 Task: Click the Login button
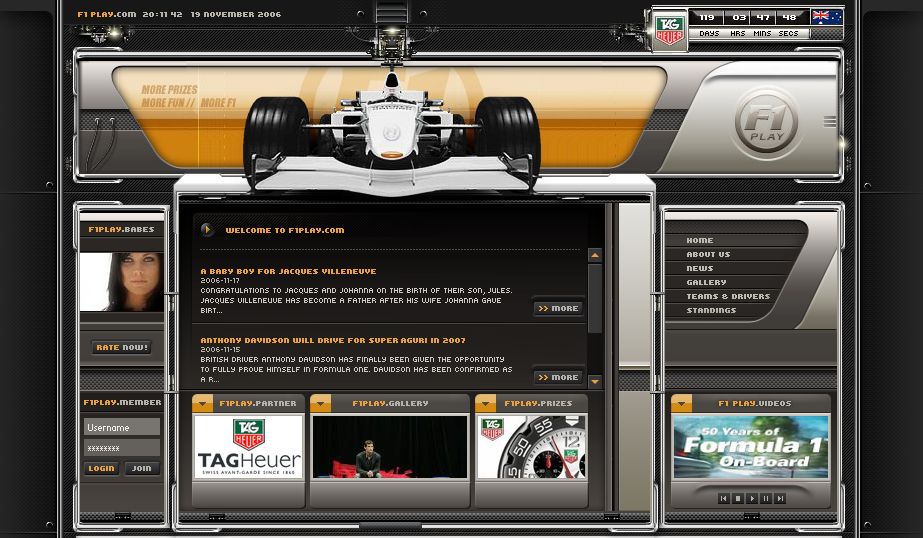coord(101,469)
